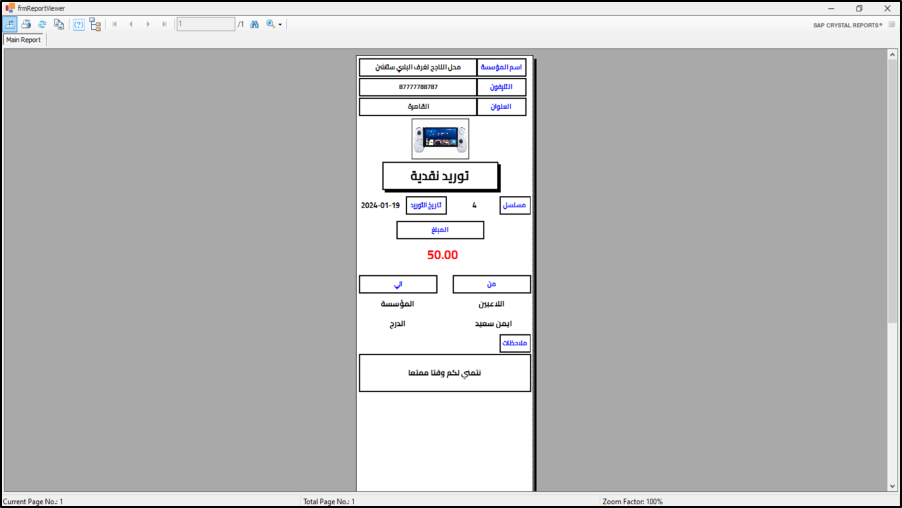
Task: Go to first page arrow
Action: [x=114, y=24]
